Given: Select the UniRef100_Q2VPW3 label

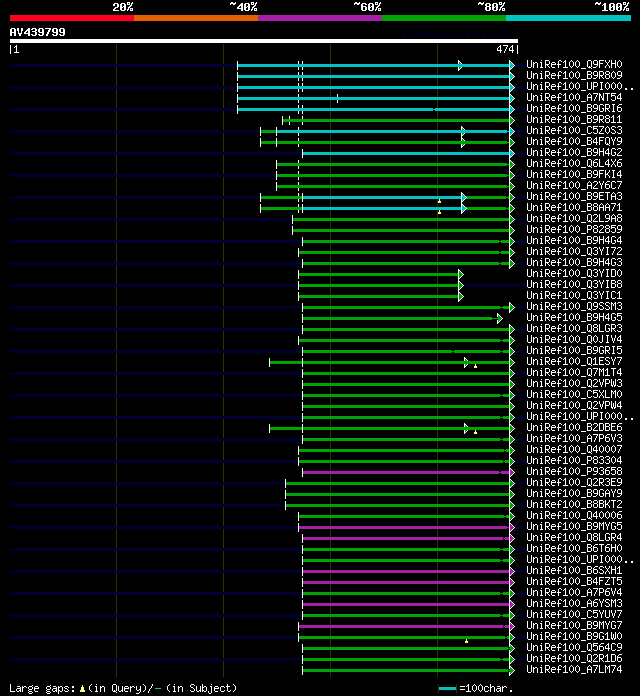Looking at the screenshot, I should [574, 384].
